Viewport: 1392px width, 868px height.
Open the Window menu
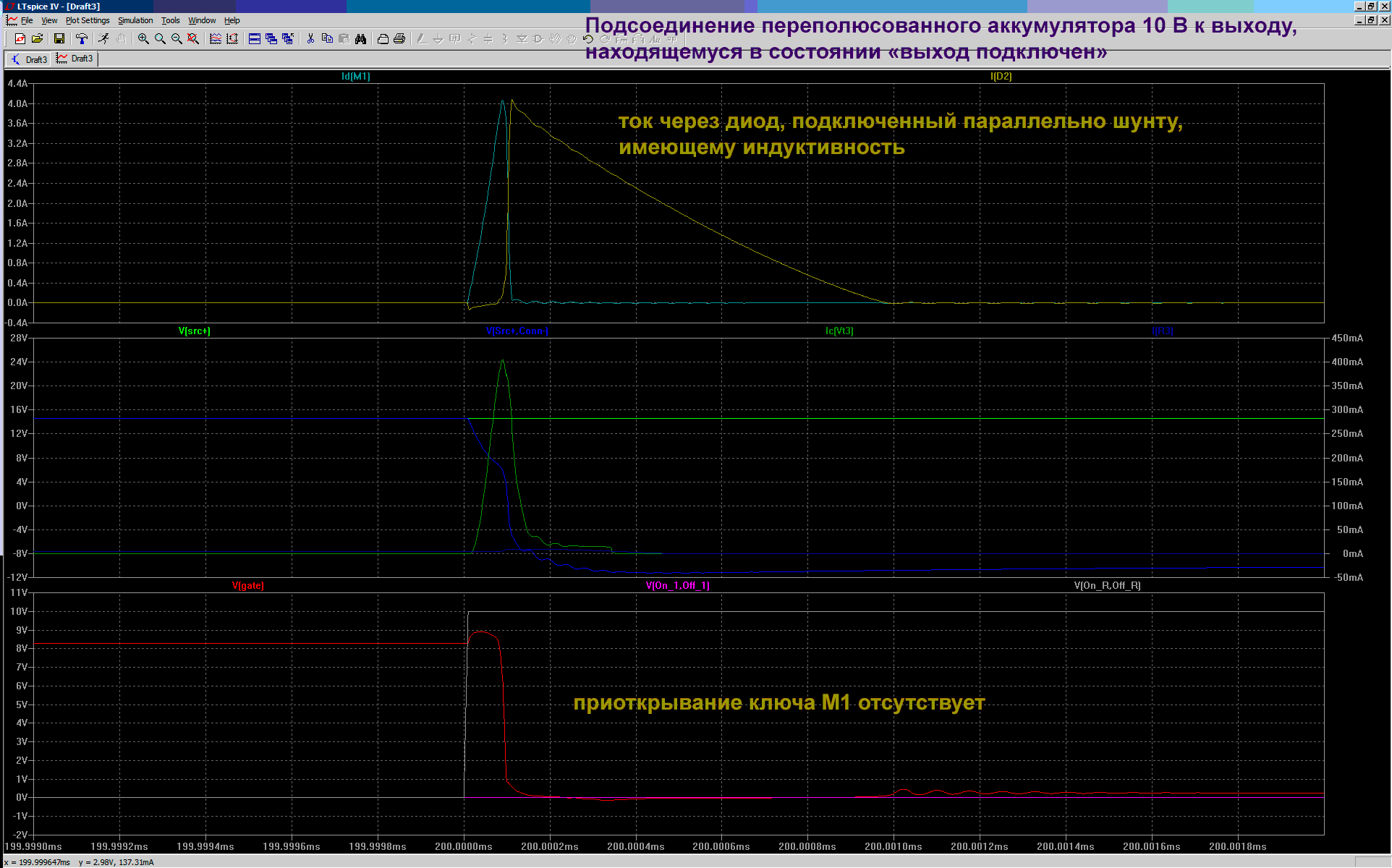(x=202, y=20)
